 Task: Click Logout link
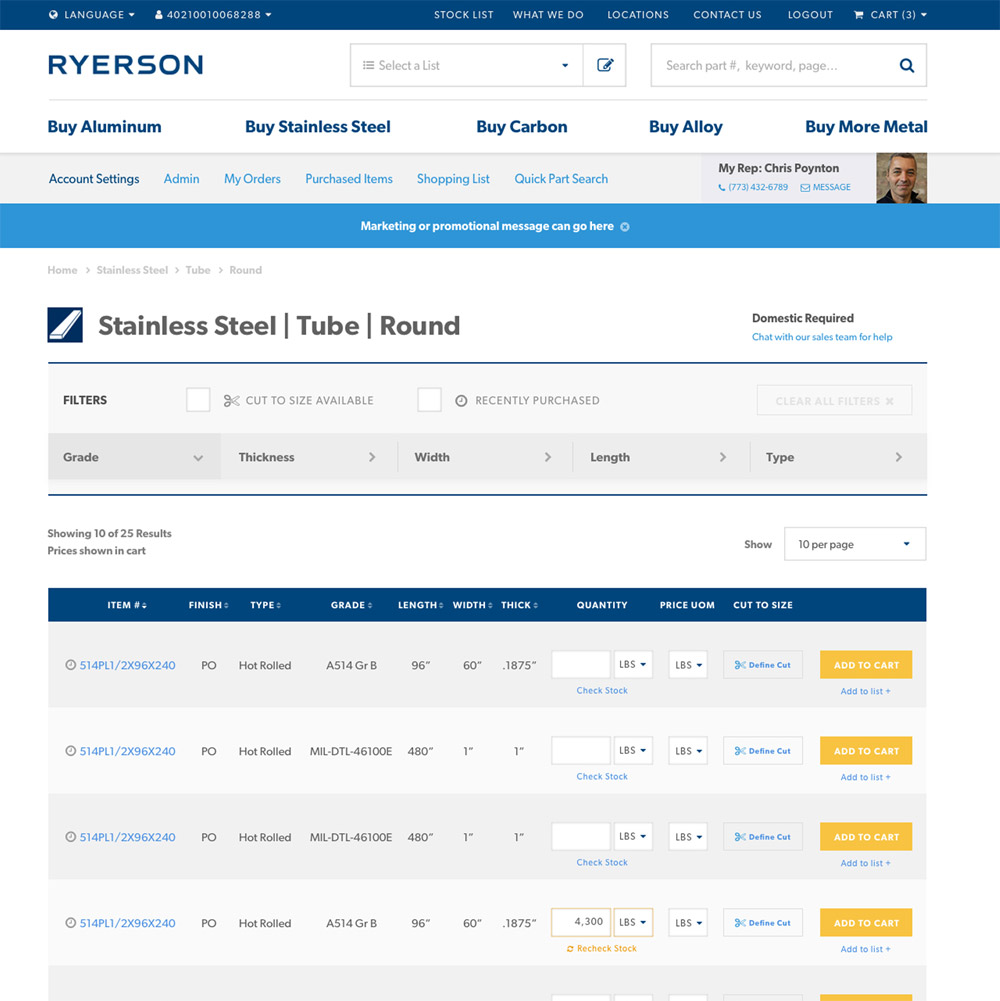pyautogui.click(x=810, y=15)
